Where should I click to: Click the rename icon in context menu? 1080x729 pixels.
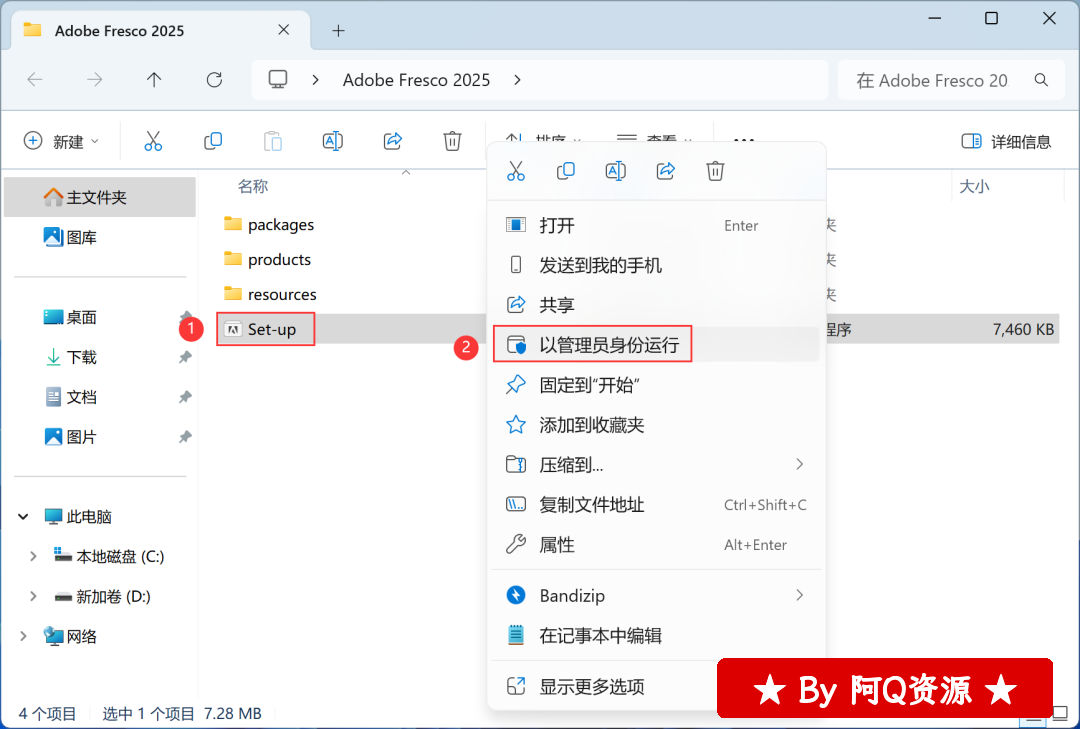(616, 171)
